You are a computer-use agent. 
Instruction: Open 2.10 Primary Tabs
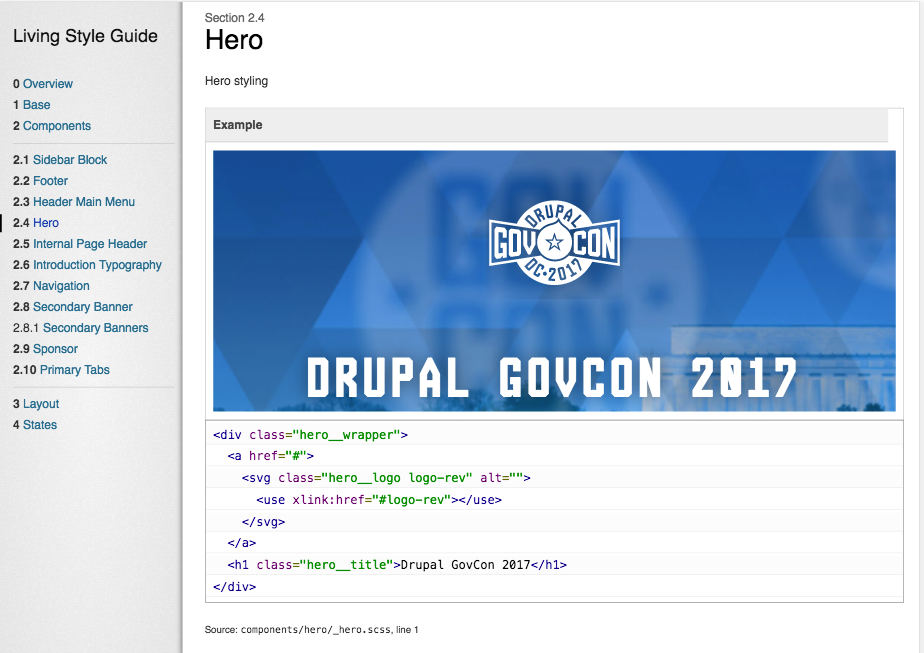coord(61,370)
